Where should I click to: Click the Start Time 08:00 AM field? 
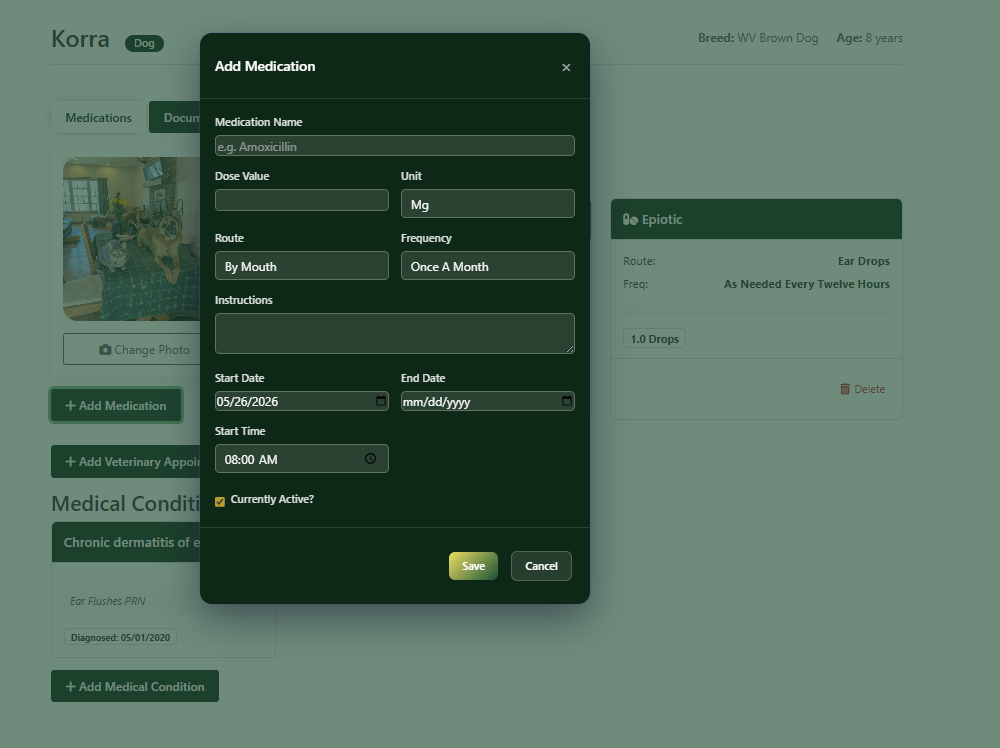click(x=302, y=458)
